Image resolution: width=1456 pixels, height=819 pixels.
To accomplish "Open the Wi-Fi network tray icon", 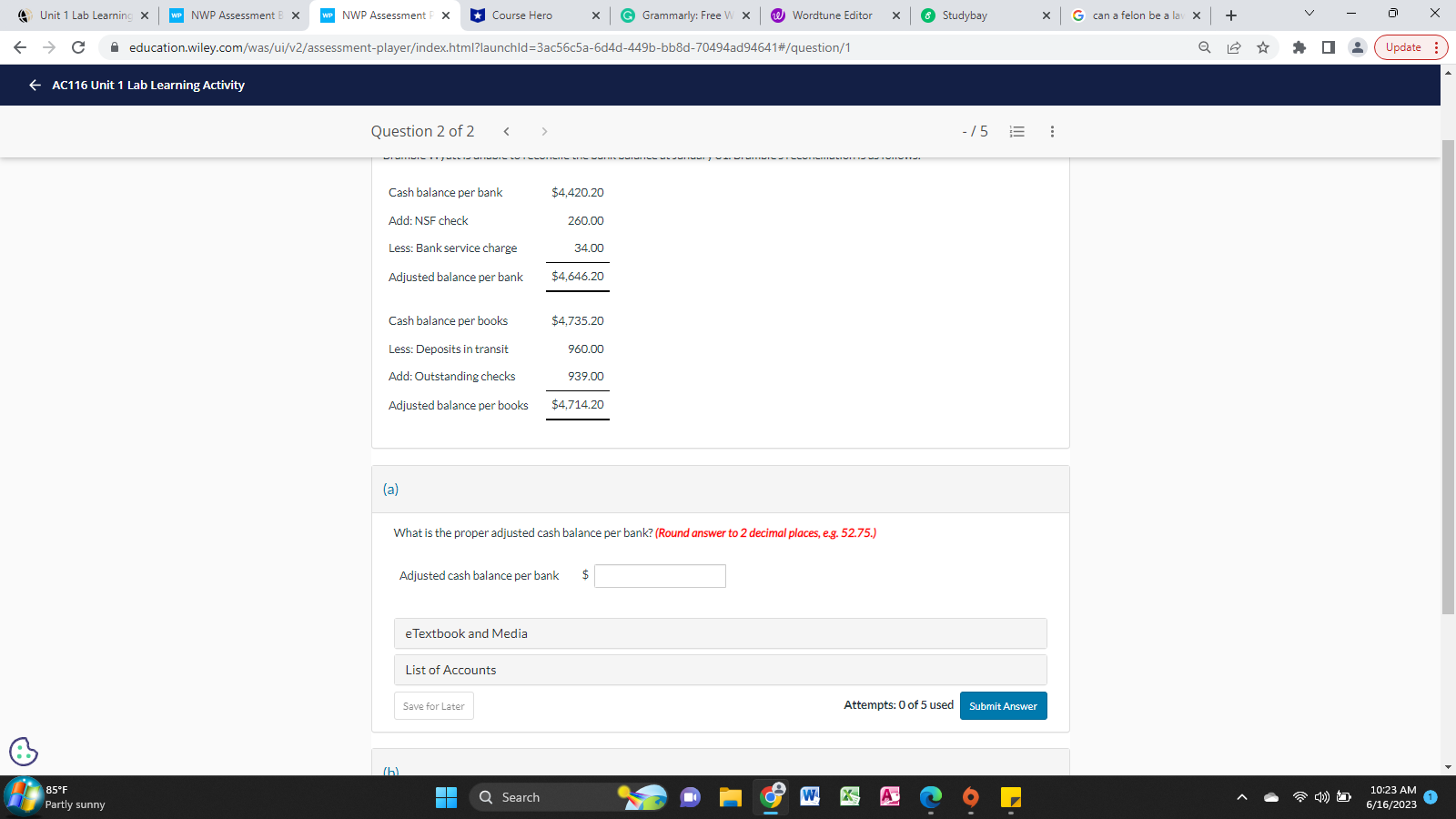I will [1300, 797].
